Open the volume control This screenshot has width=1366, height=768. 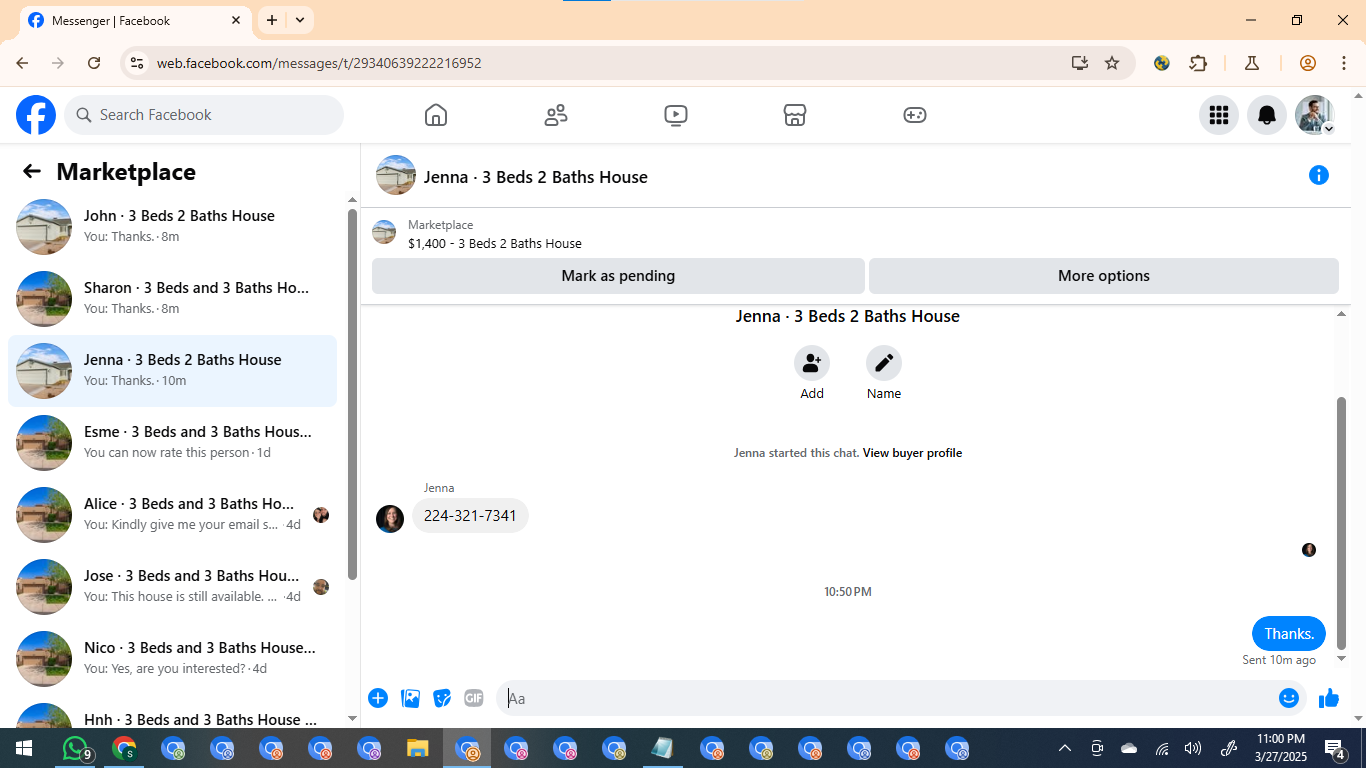point(1193,748)
